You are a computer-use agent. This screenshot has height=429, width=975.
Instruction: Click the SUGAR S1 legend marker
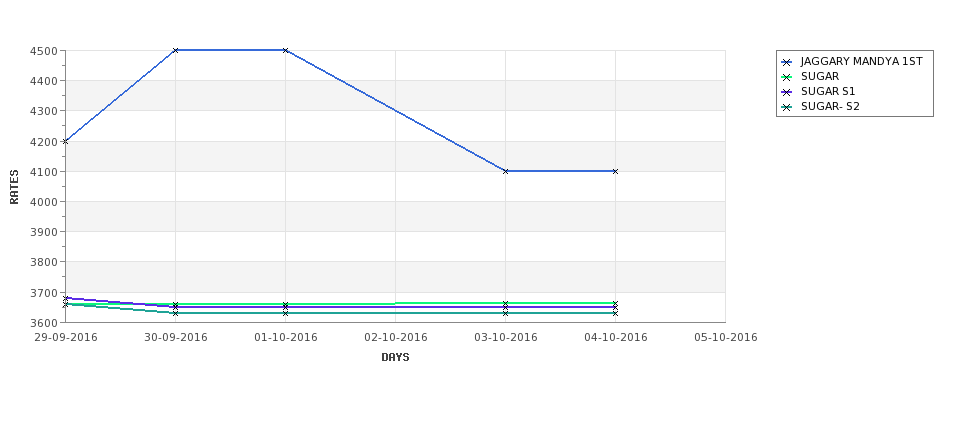tap(787, 92)
